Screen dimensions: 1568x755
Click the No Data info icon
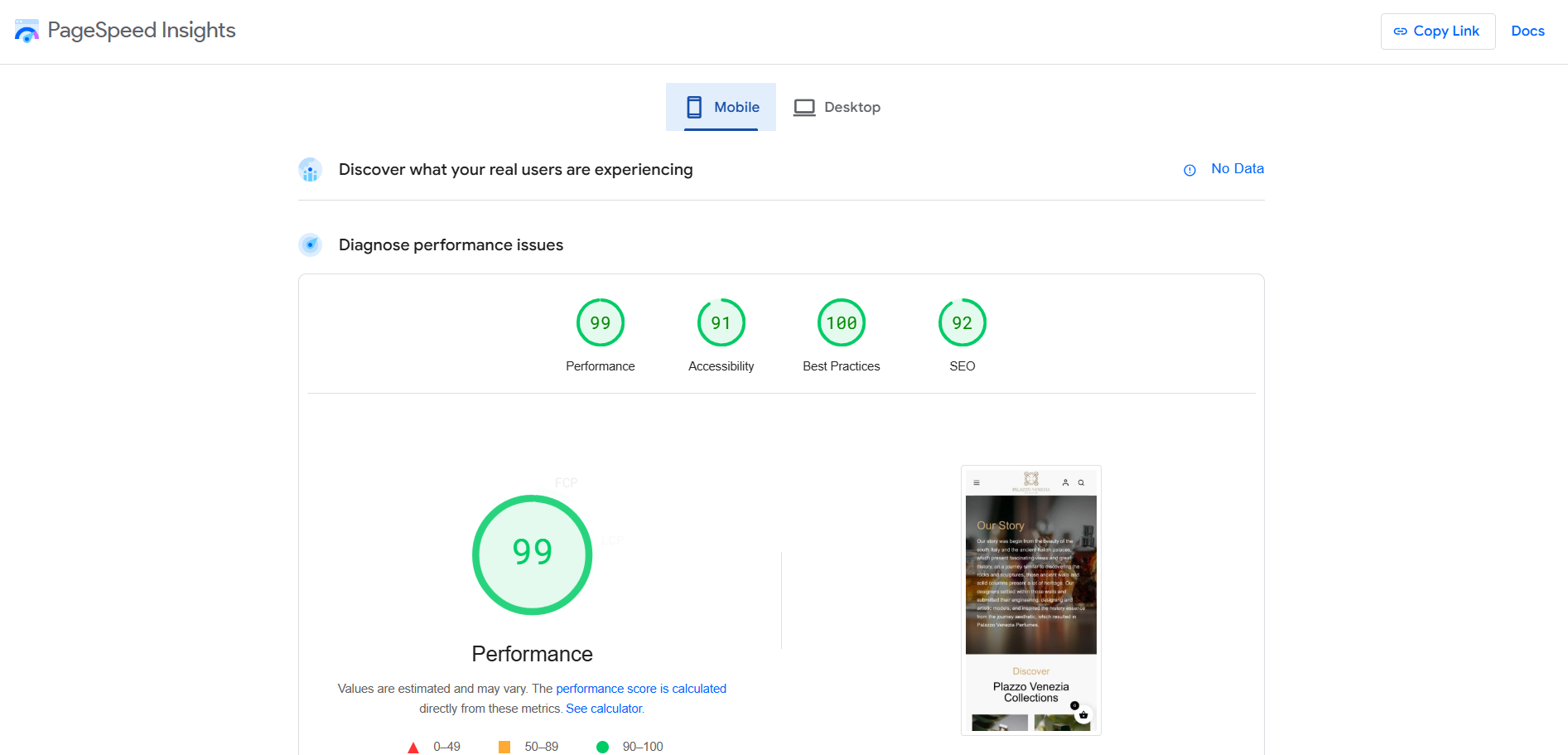1189,170
